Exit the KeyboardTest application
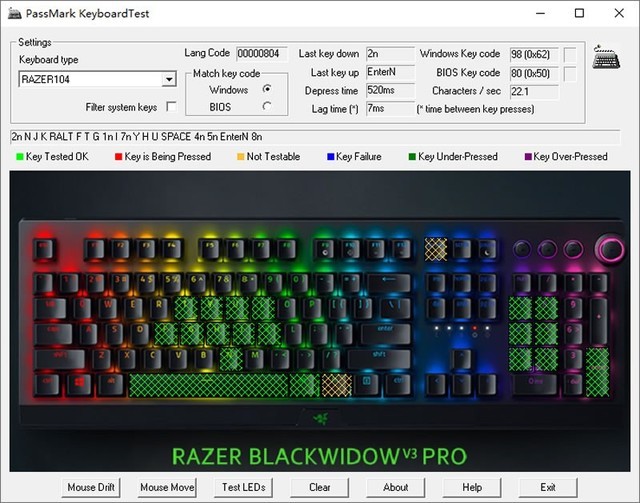The height and width of the screenshot is (503, 640). pos(548,487)
